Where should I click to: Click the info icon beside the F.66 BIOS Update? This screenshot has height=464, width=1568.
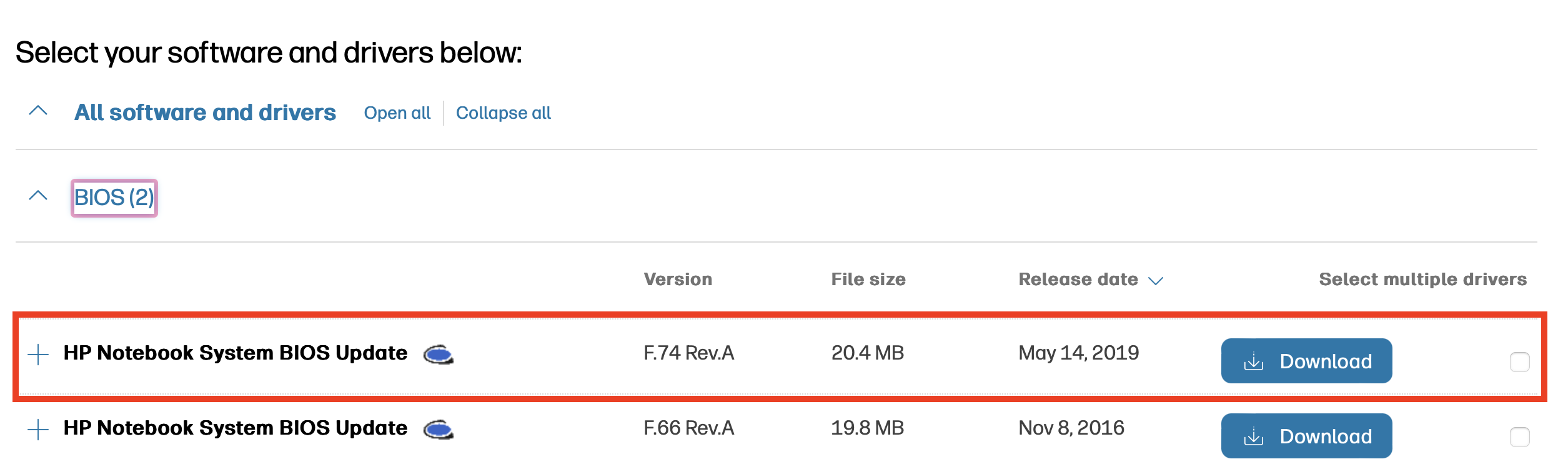(438, 430)
